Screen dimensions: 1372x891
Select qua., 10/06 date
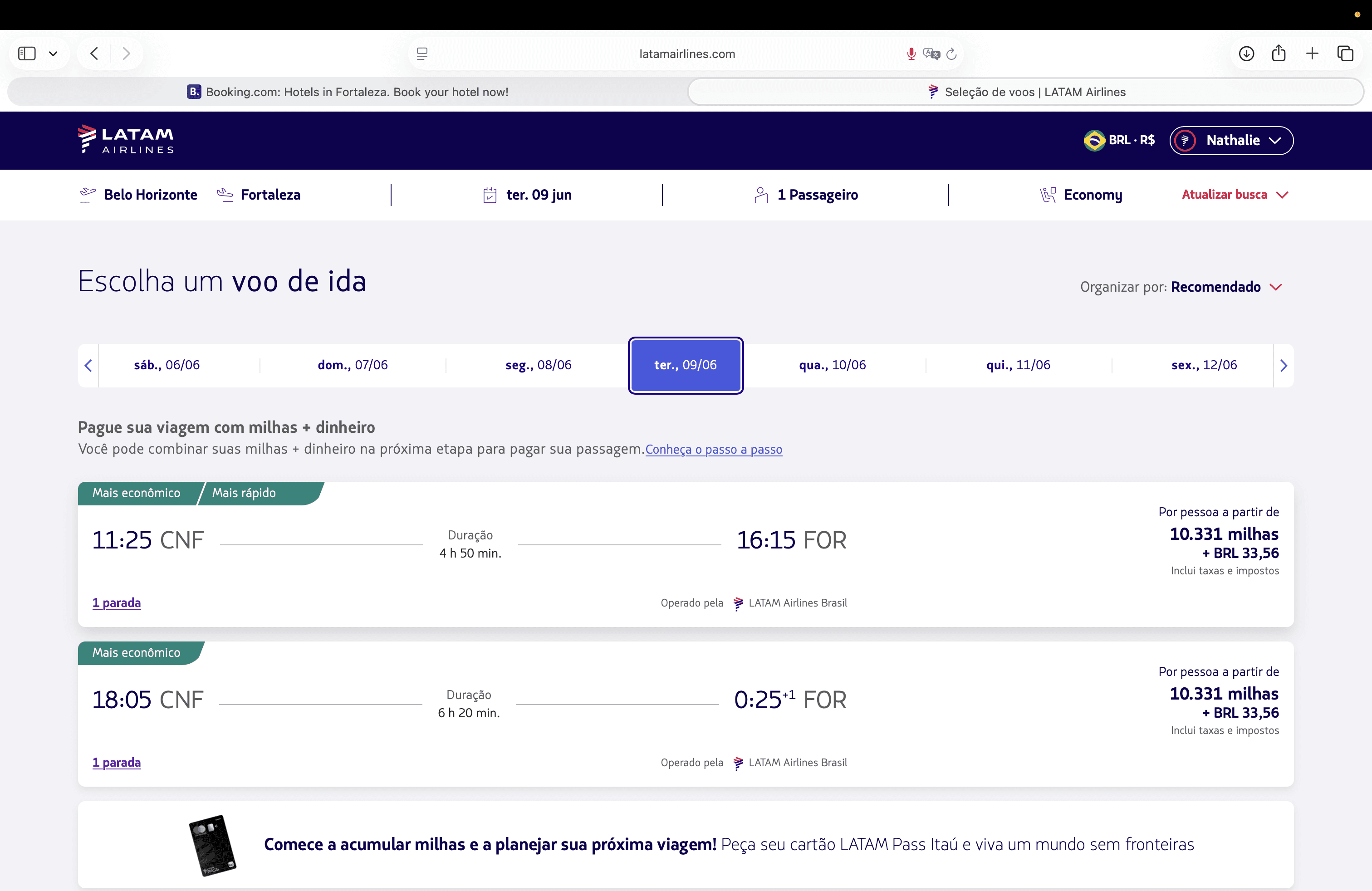coord(833,365)
